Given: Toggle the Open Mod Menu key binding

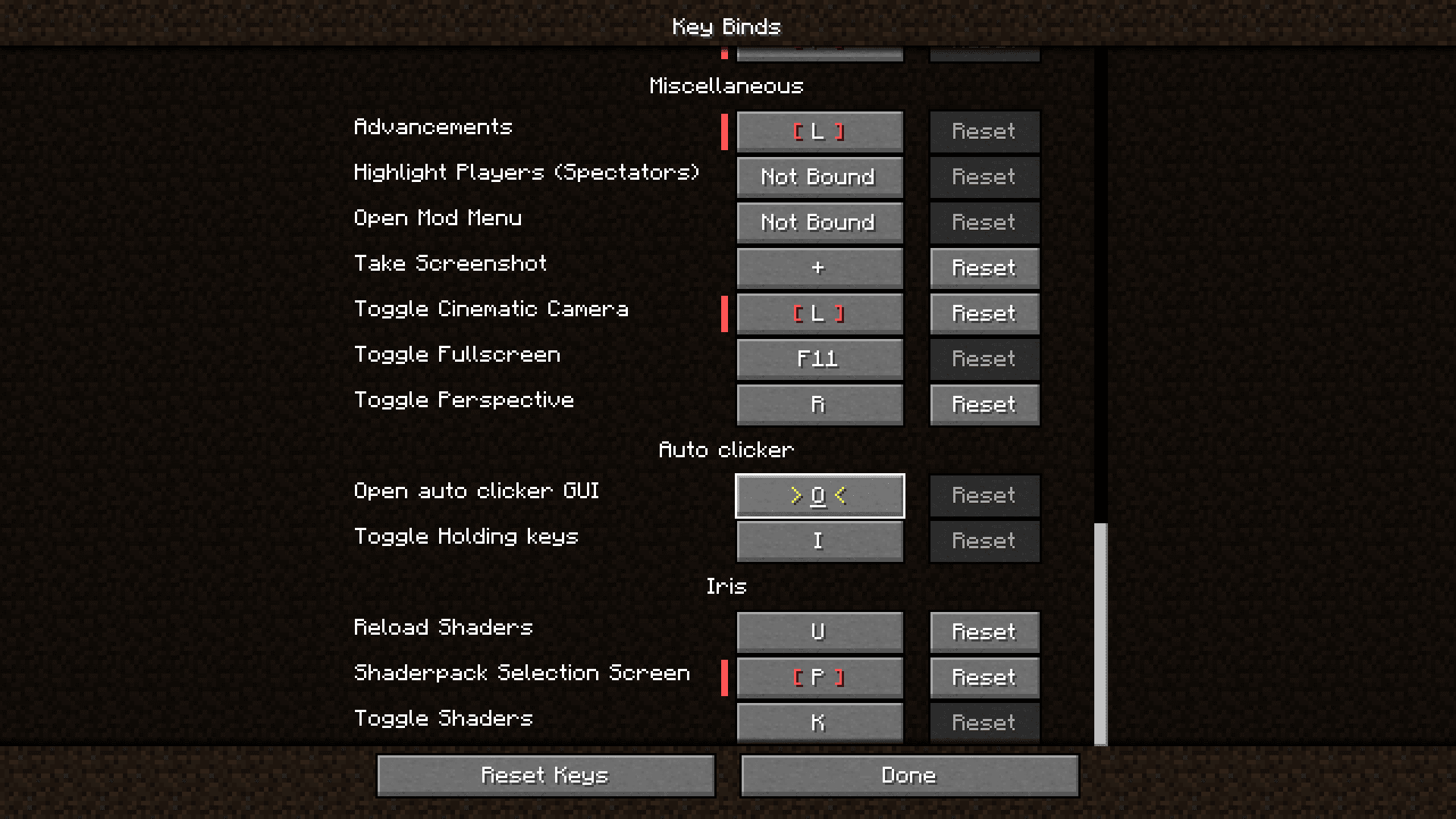Looking at the screenshot, I should coord(819,222).
